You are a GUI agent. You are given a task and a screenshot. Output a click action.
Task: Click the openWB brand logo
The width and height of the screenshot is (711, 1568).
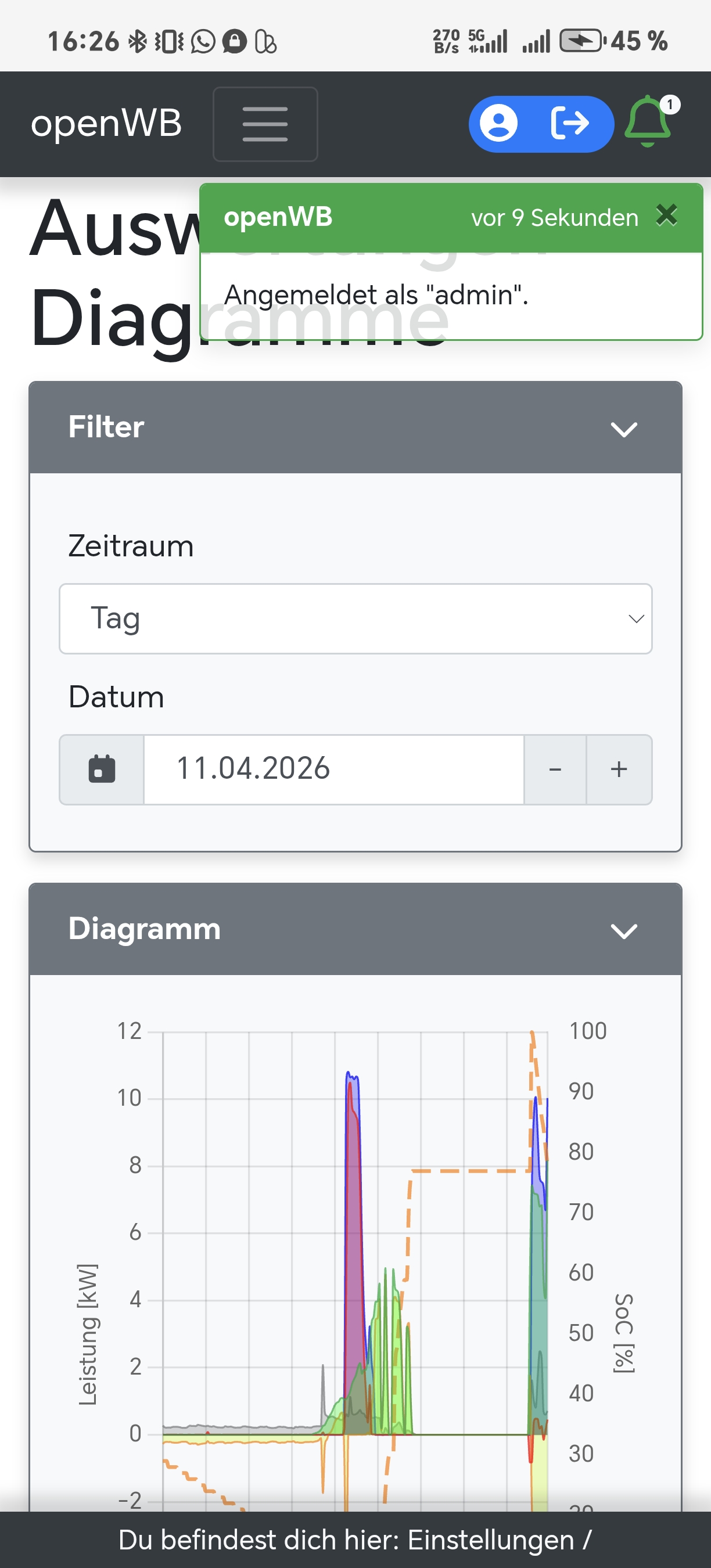106,124
